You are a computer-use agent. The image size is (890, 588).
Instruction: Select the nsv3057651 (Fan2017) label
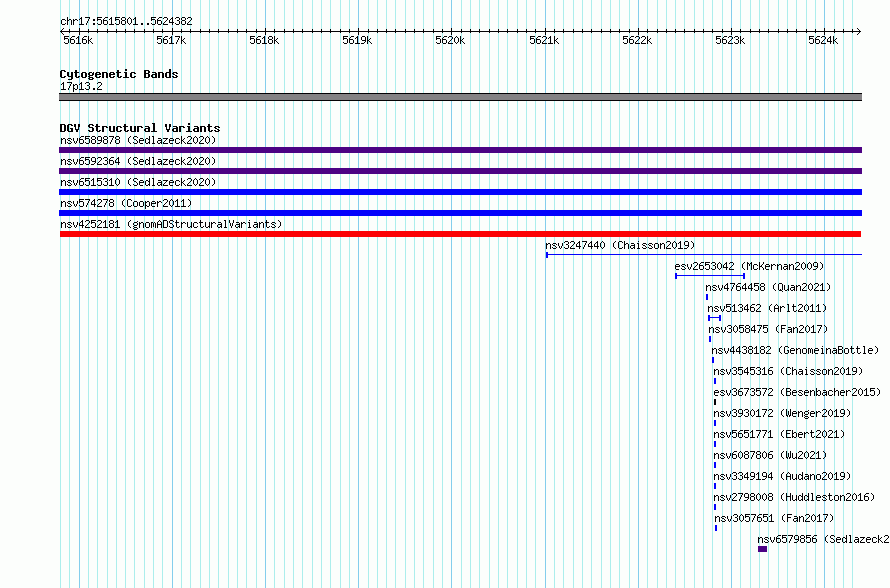(774, 518)
